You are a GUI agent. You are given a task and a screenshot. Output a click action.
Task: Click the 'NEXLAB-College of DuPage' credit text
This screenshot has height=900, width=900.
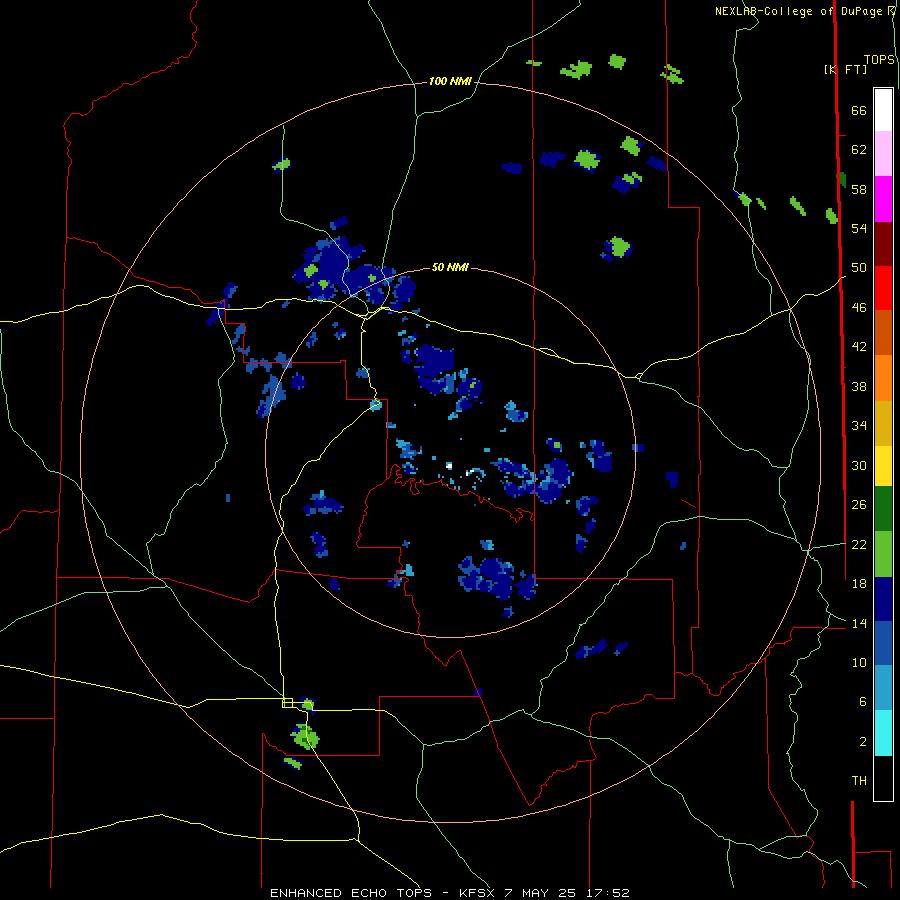798,11
